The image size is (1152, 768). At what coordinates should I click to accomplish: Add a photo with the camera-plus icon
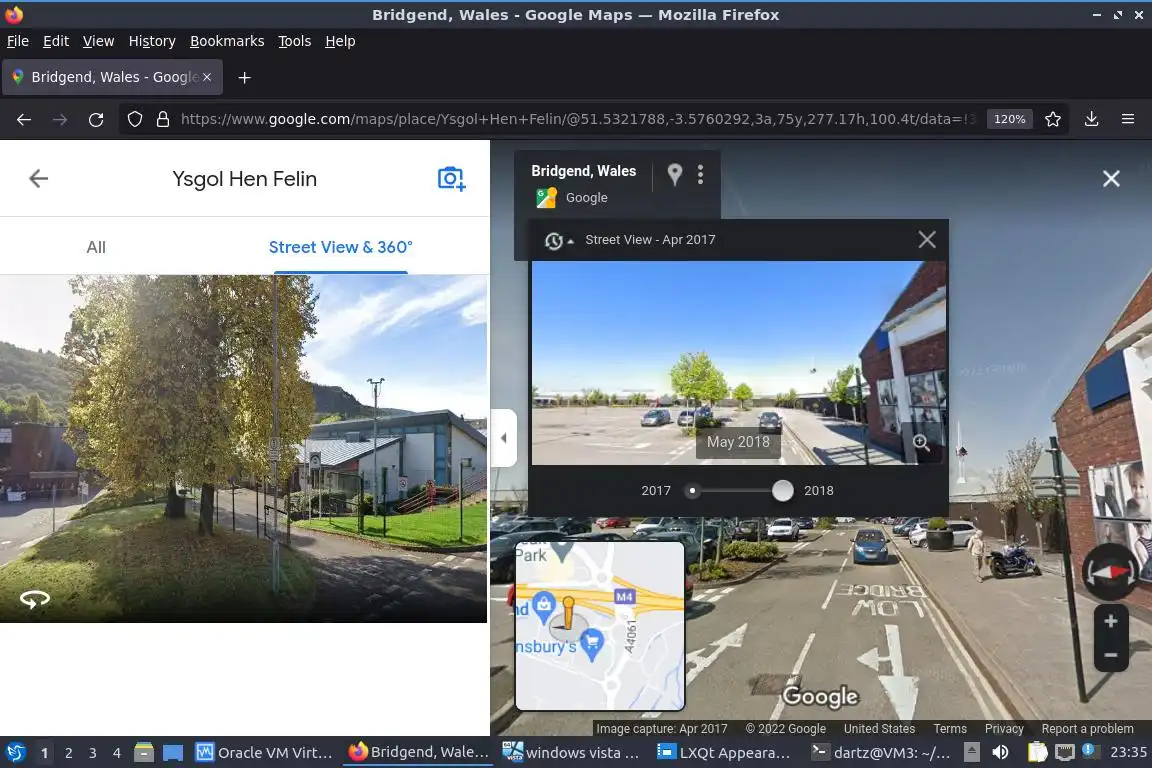pyautogui.click(x=451, y=179)
